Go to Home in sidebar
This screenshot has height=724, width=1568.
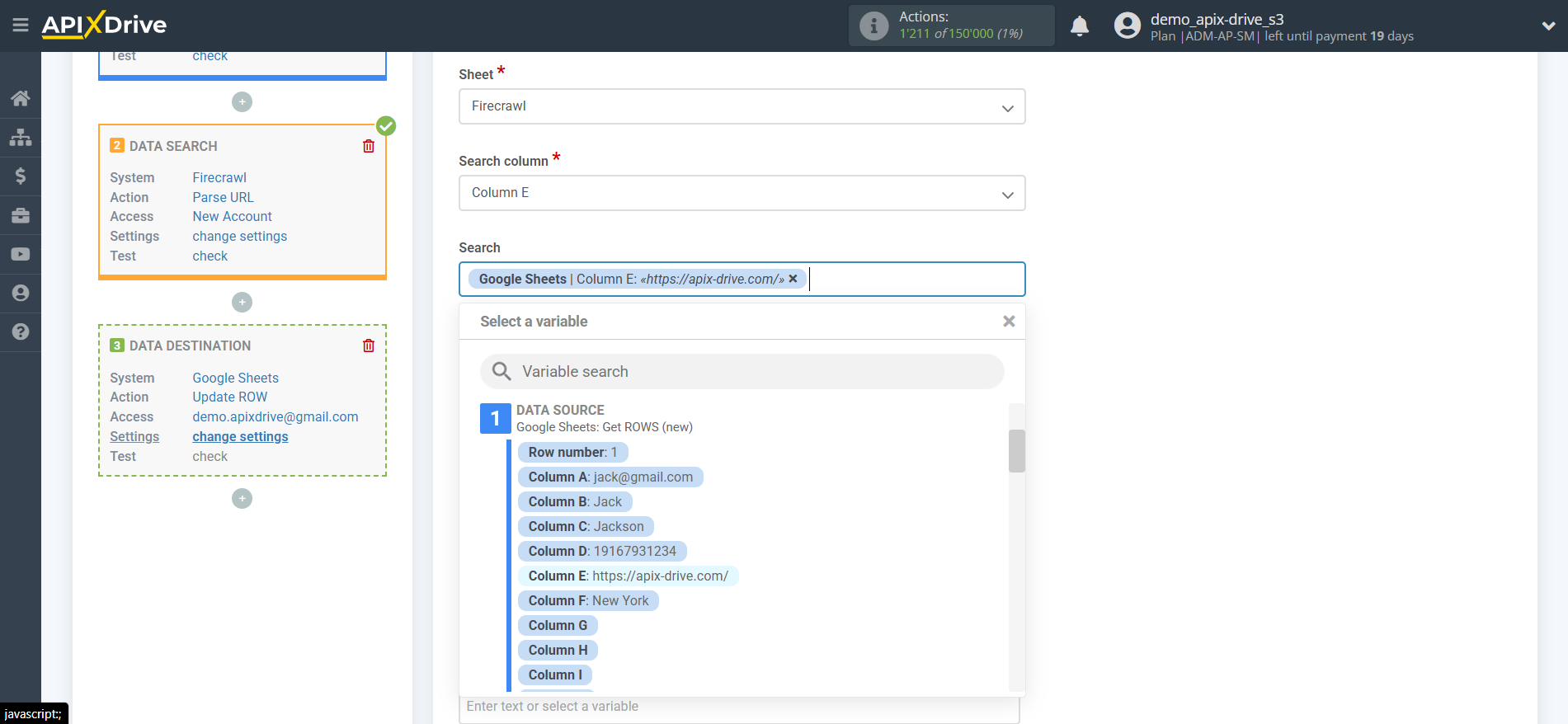click(x=21, y=98)
